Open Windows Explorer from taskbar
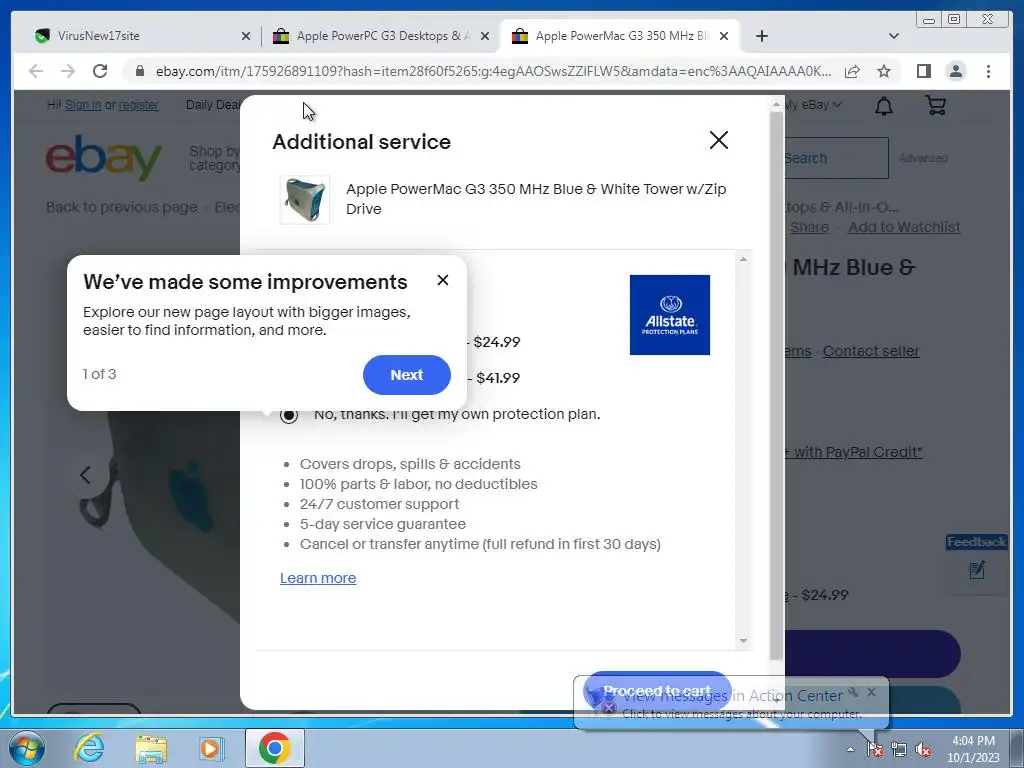The image size is (1024, 768). [x=151, y=748]
